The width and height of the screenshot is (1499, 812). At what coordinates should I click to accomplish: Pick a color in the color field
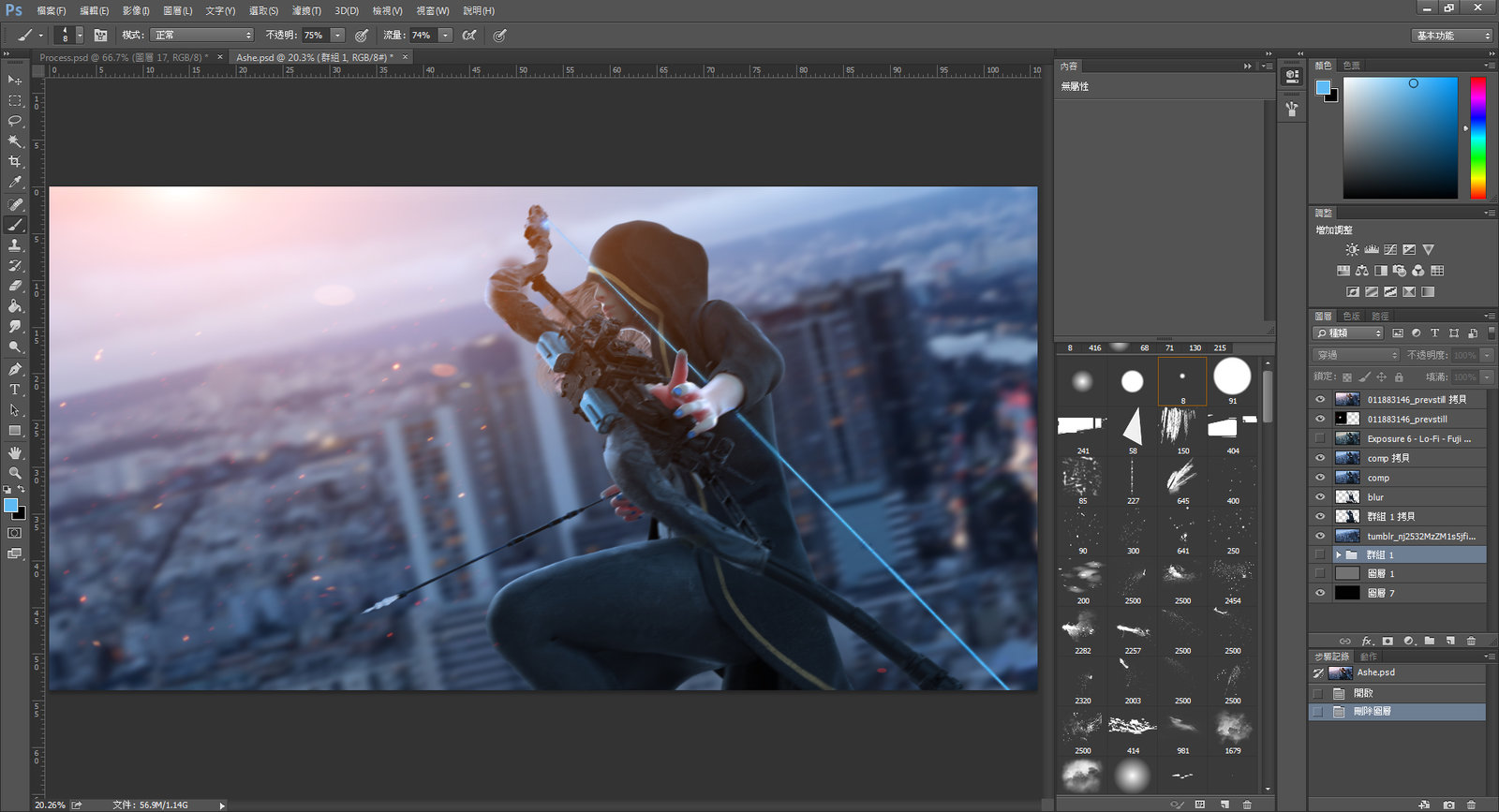click(1401, 138)
